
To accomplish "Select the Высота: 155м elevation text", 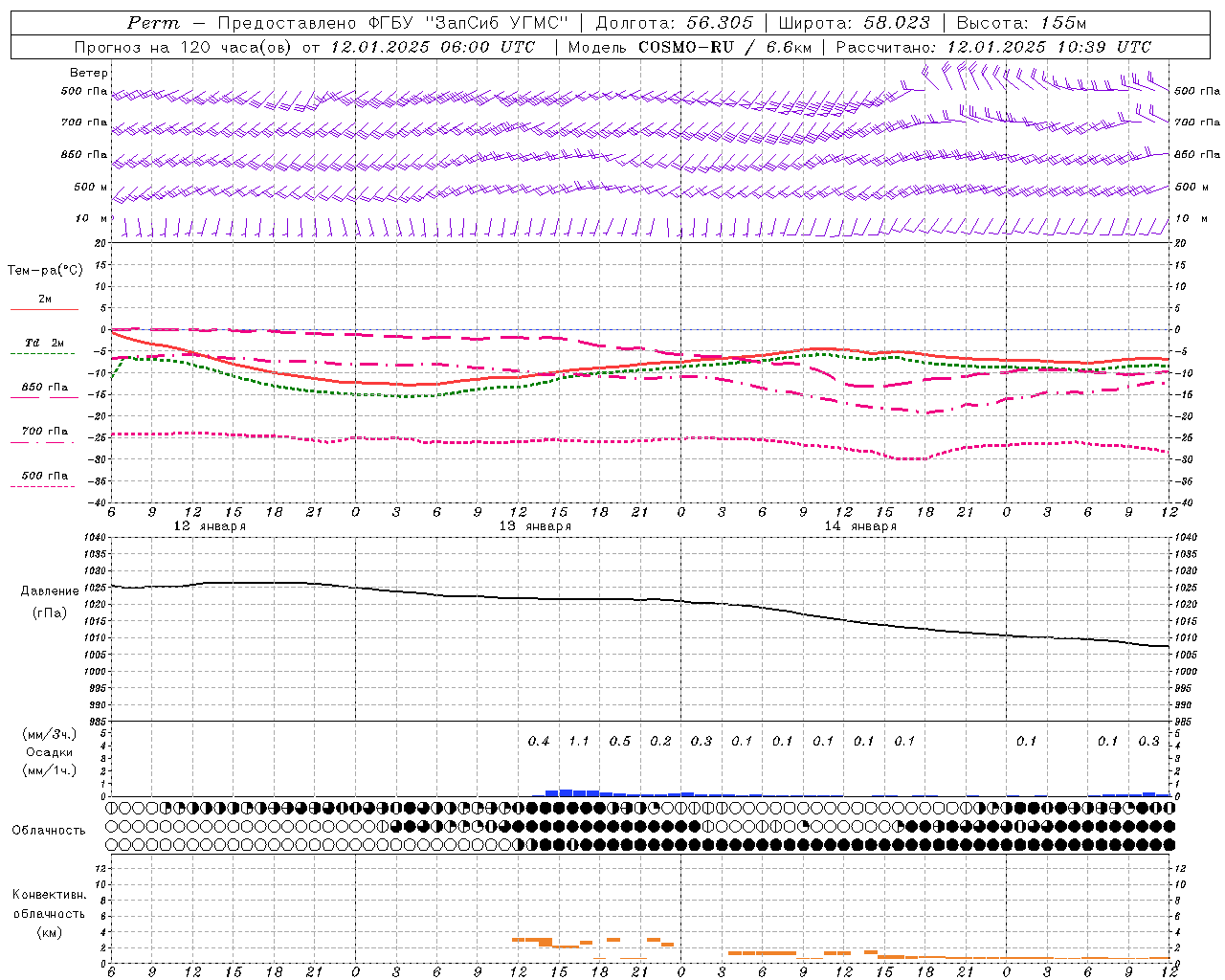I will point(1021,23).
